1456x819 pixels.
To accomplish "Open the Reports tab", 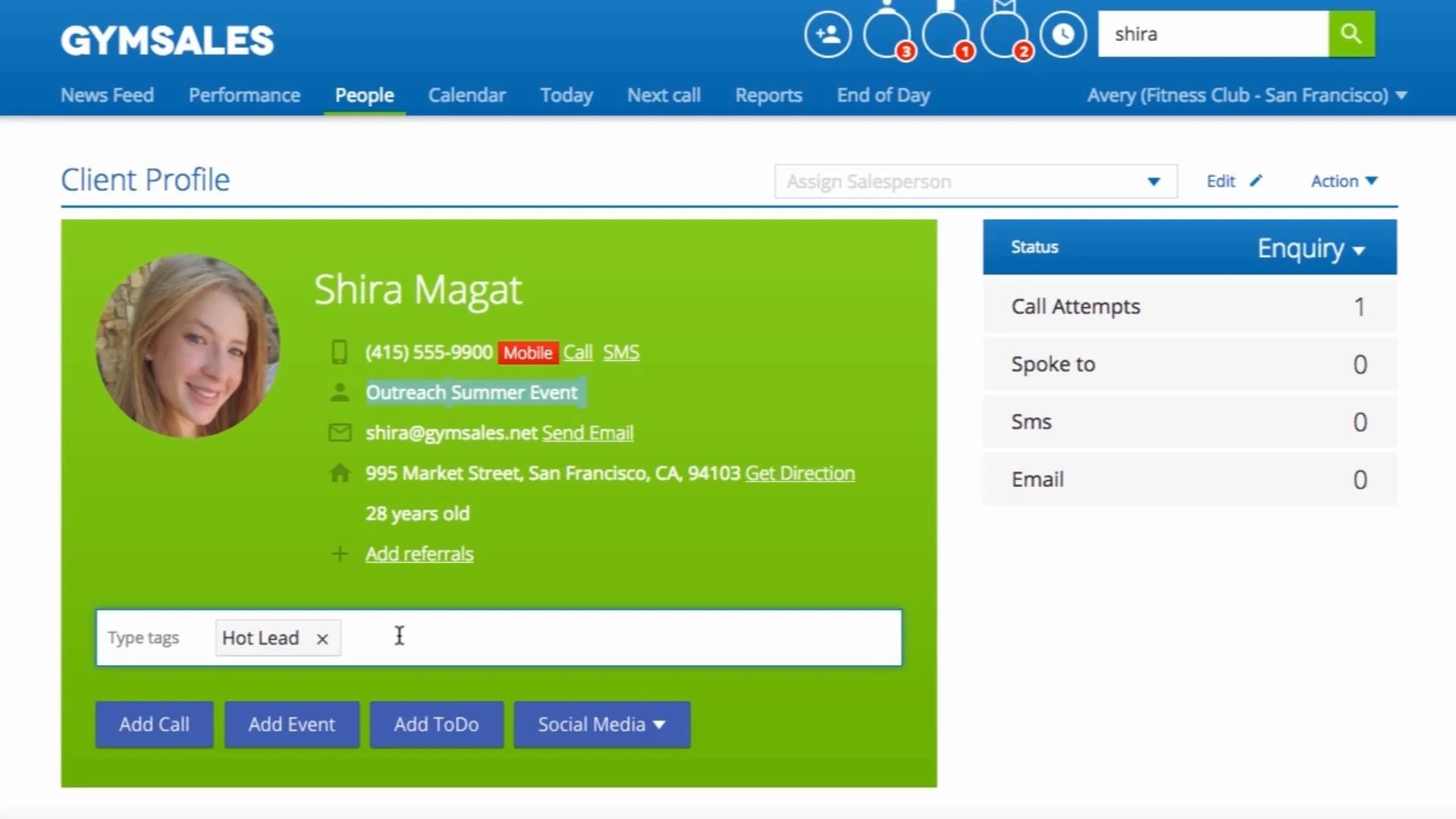I will pyautogui.click(x=768, y=96).
